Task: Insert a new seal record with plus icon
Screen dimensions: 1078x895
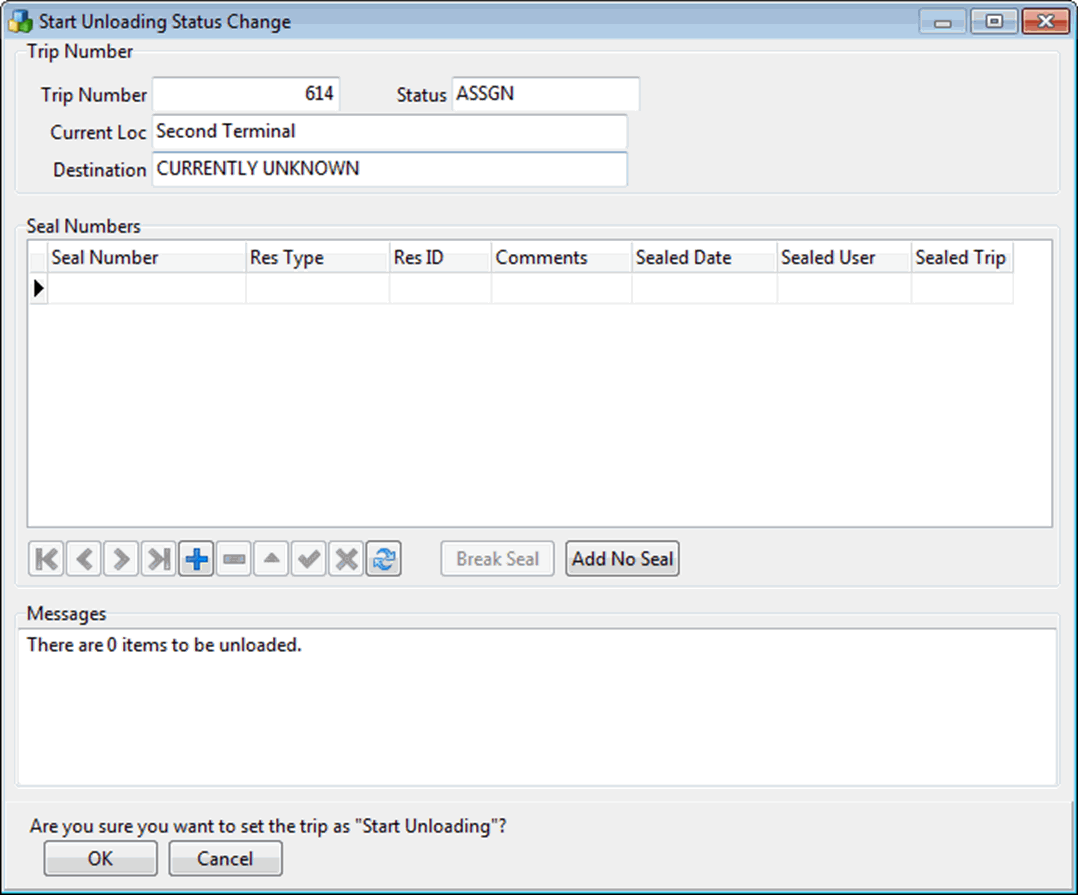Action: [196, 558]
